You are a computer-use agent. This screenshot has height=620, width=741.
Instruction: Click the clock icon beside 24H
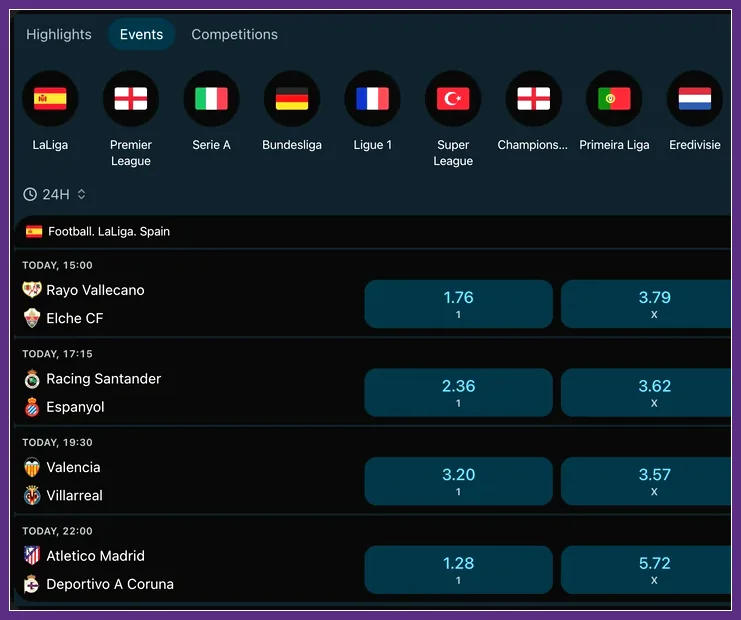30,194
